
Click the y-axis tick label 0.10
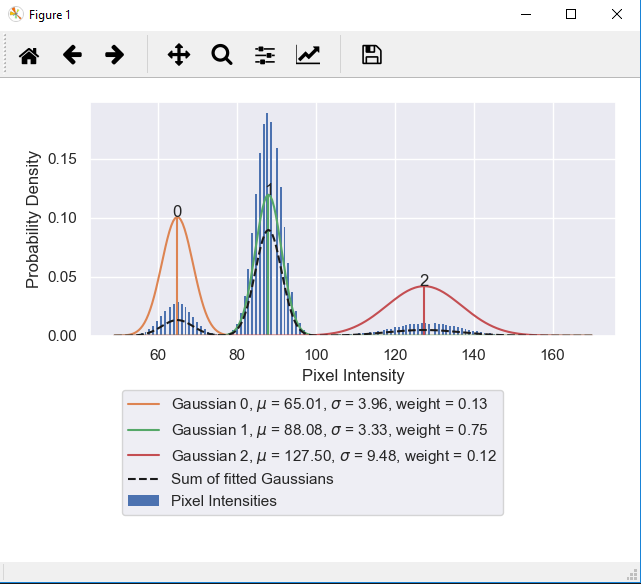62,218
